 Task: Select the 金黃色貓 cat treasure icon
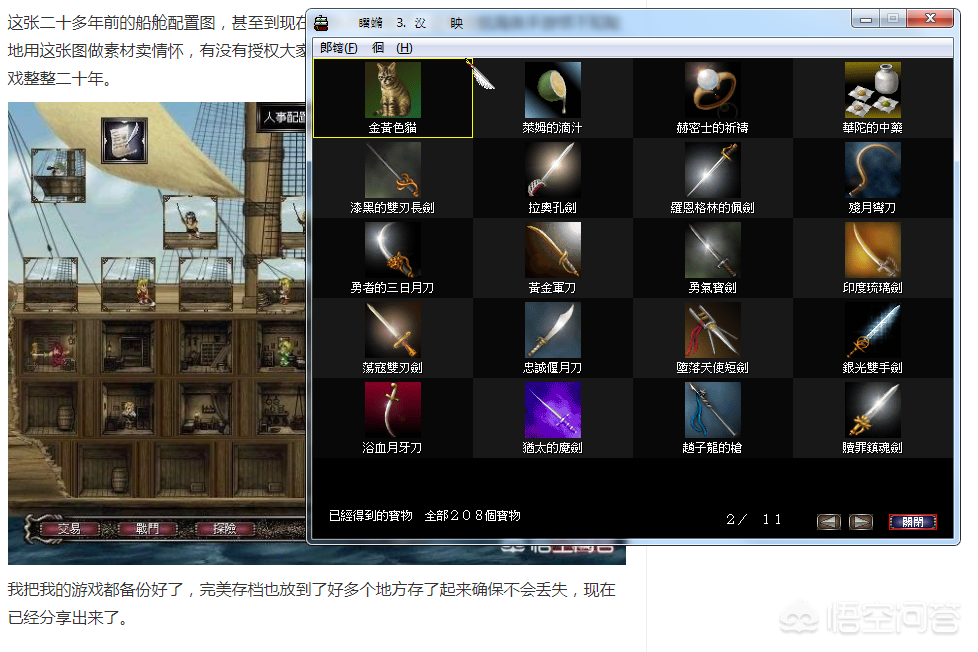point(392,91)
